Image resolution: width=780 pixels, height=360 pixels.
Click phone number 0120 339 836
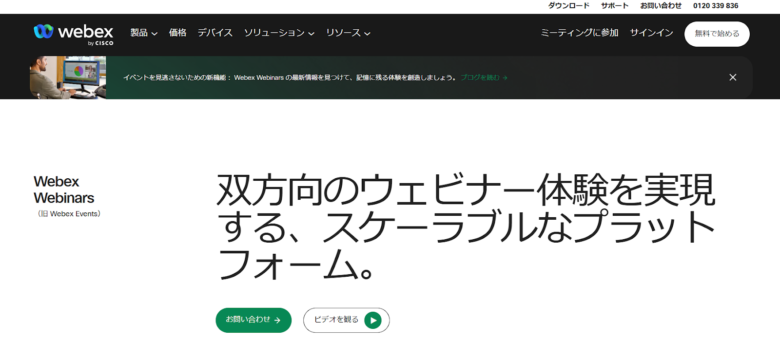pyautogui.click(x=716, y=6)
